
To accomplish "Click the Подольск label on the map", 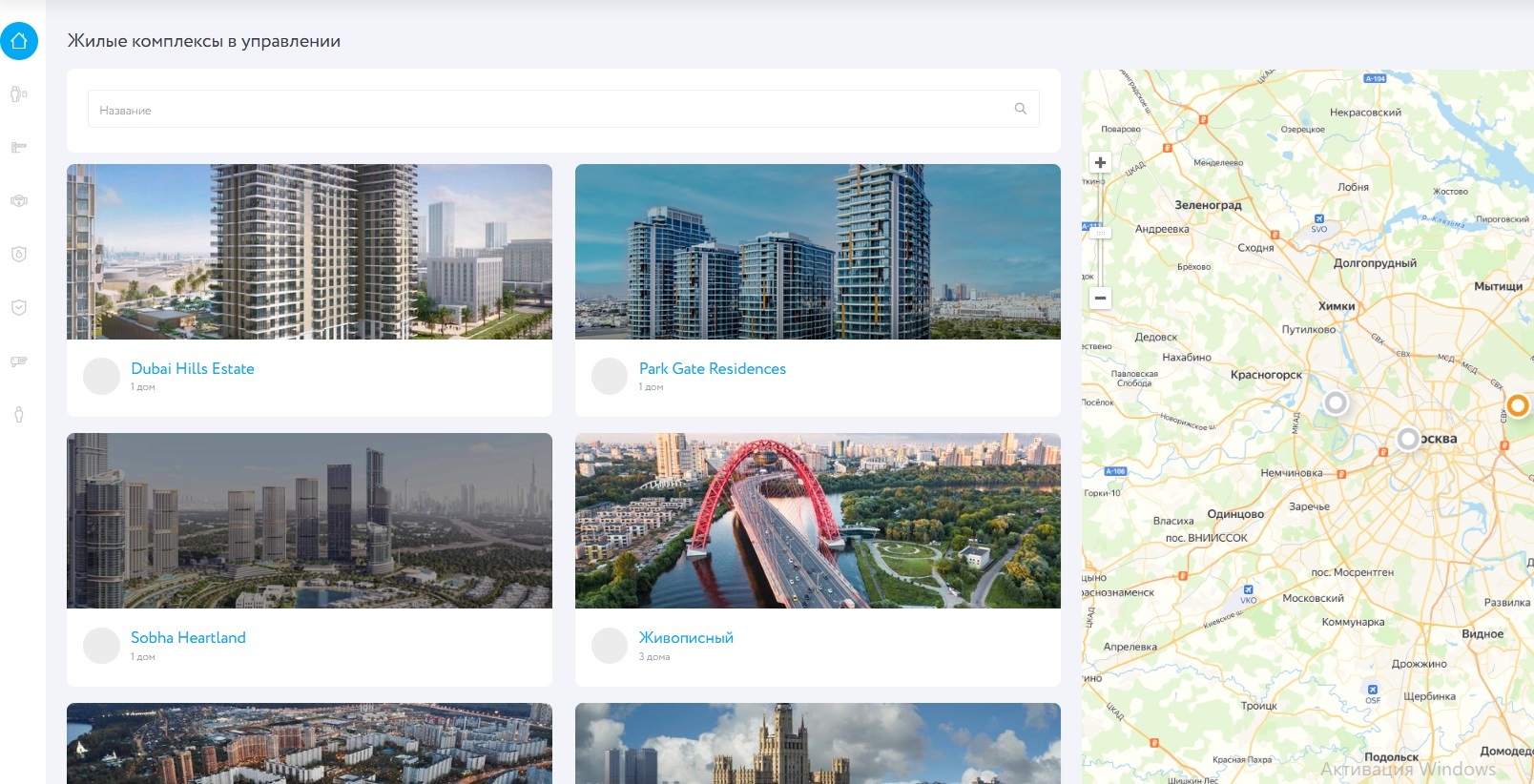I will click(x=1391, y=757).
